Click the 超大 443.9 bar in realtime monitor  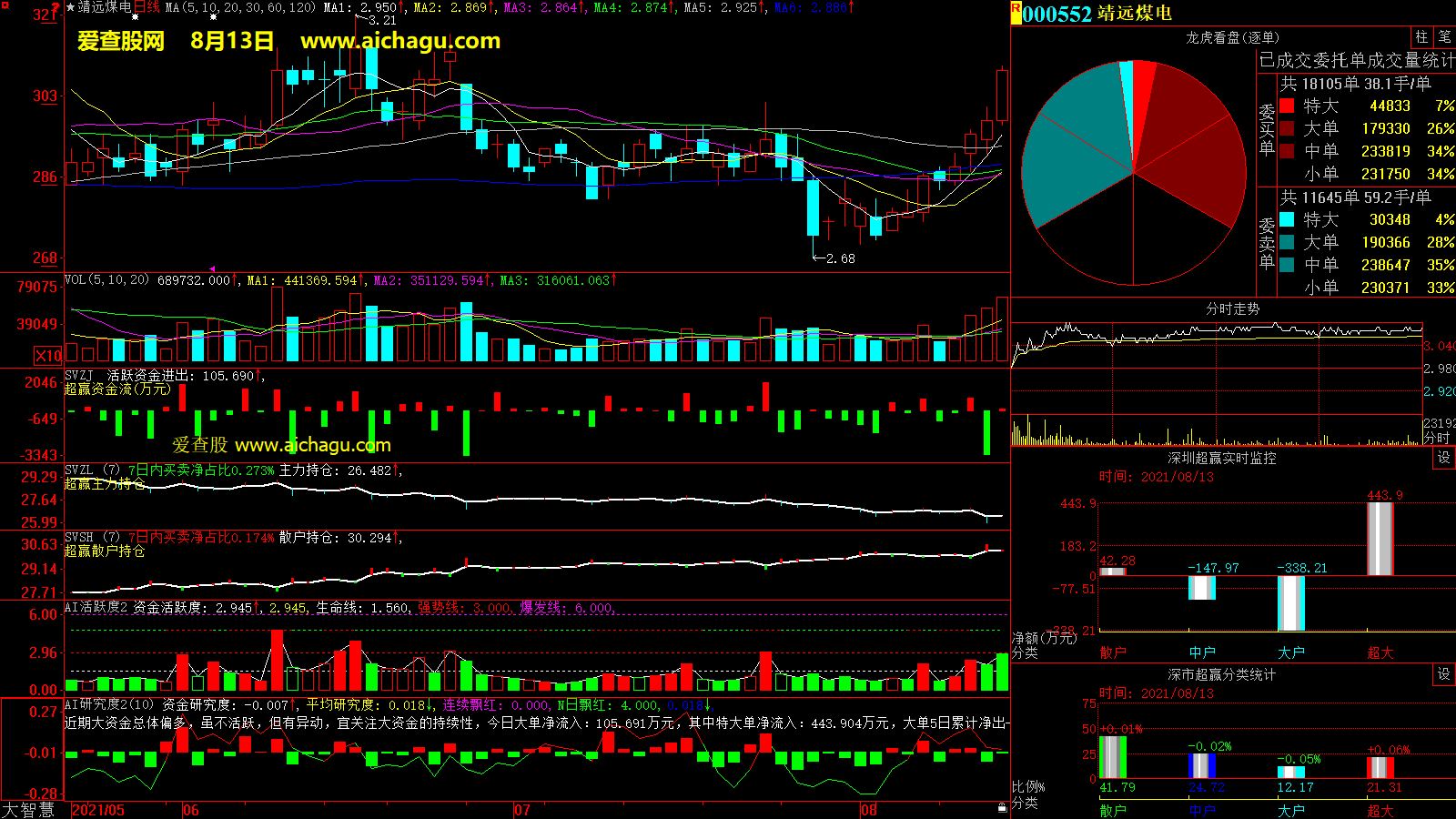click(x=1380, y=539)
